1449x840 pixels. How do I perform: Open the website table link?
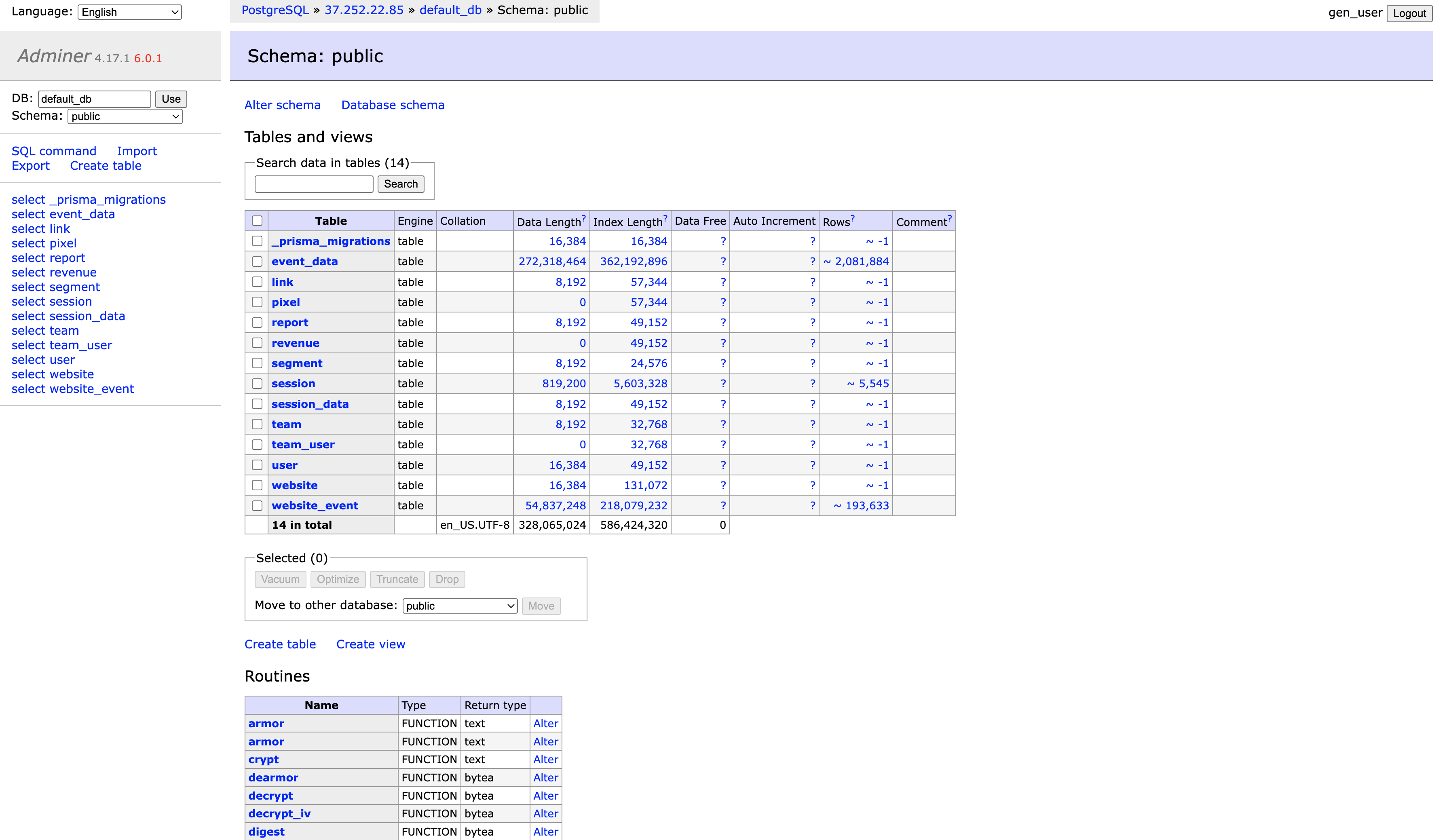tap(294, 485)
